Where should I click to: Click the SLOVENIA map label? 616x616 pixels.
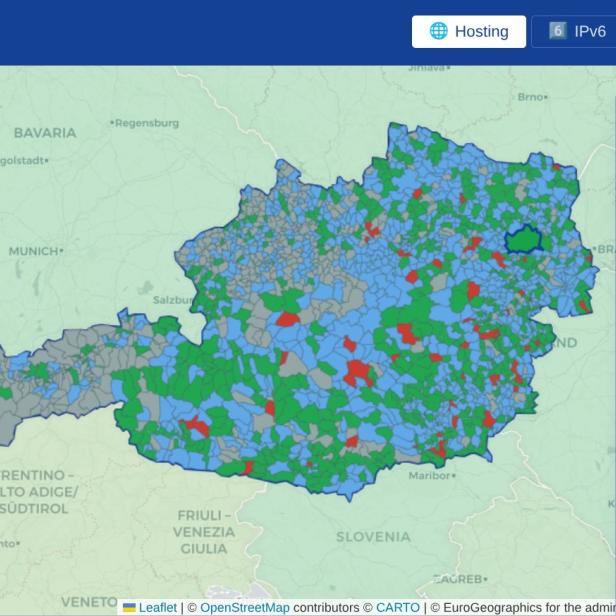pos(373,537)
